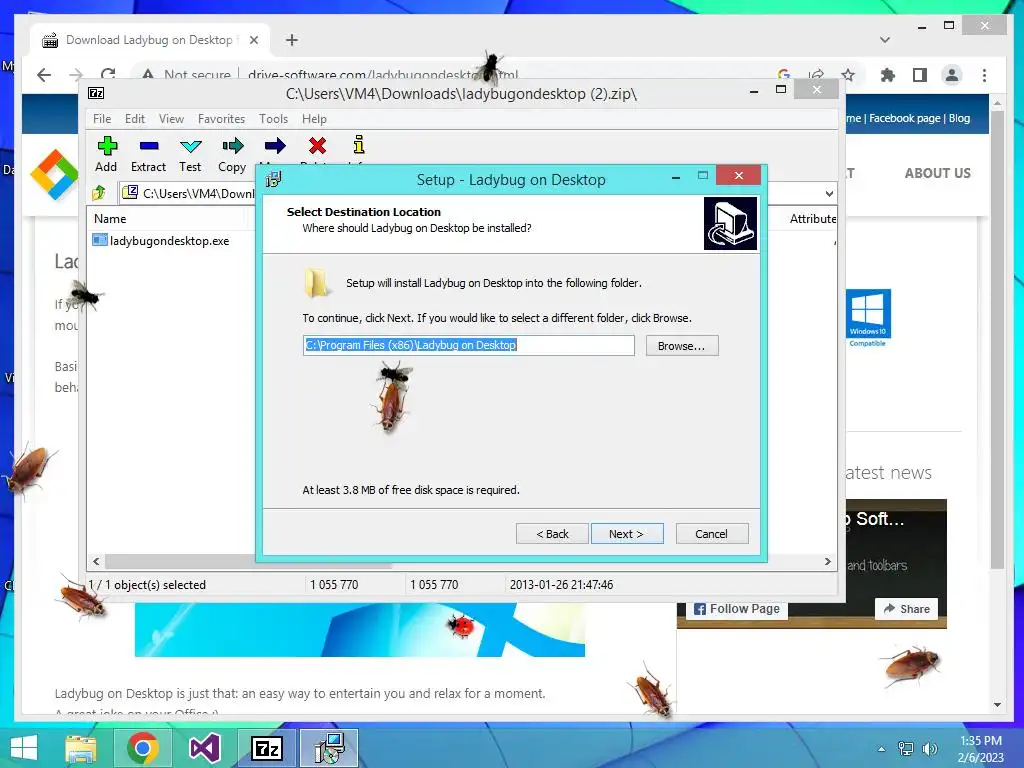The width and height of the screenshot is (1024, 768).
Task: Open Edit menu in 7-Zip
Action: pos(135,119)
